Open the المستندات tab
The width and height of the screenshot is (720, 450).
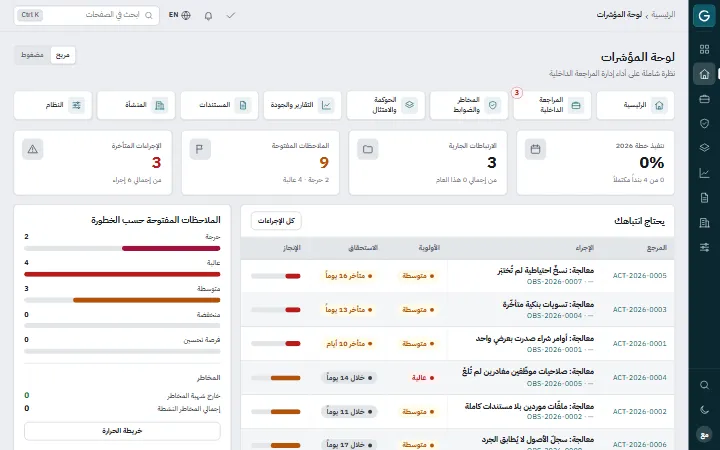click(x=219, y=105)
